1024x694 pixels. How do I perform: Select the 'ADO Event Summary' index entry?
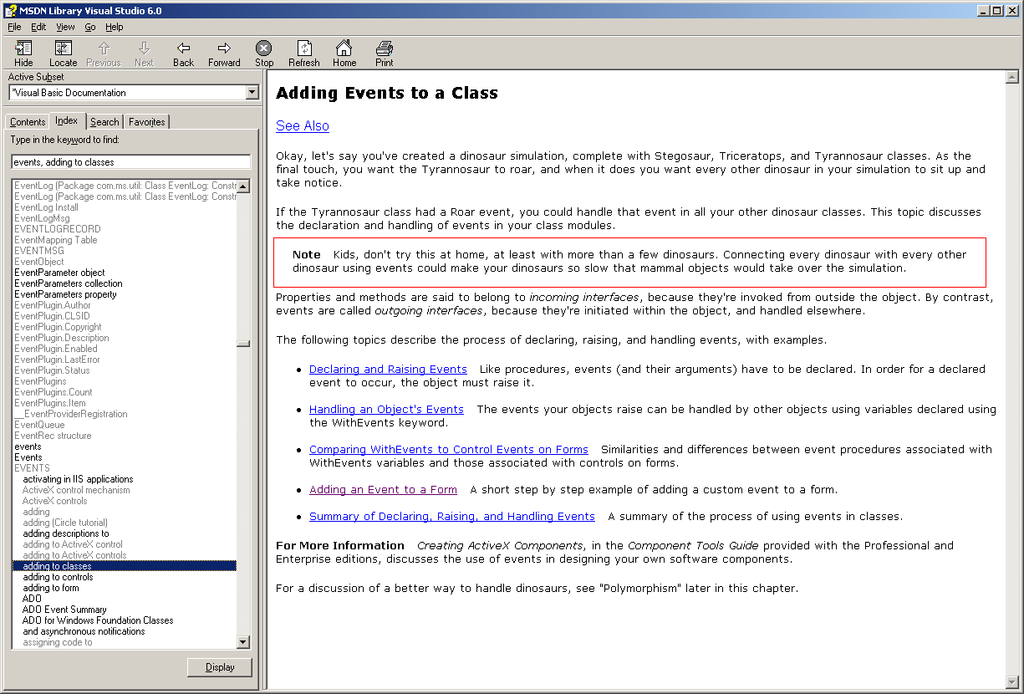64,610
